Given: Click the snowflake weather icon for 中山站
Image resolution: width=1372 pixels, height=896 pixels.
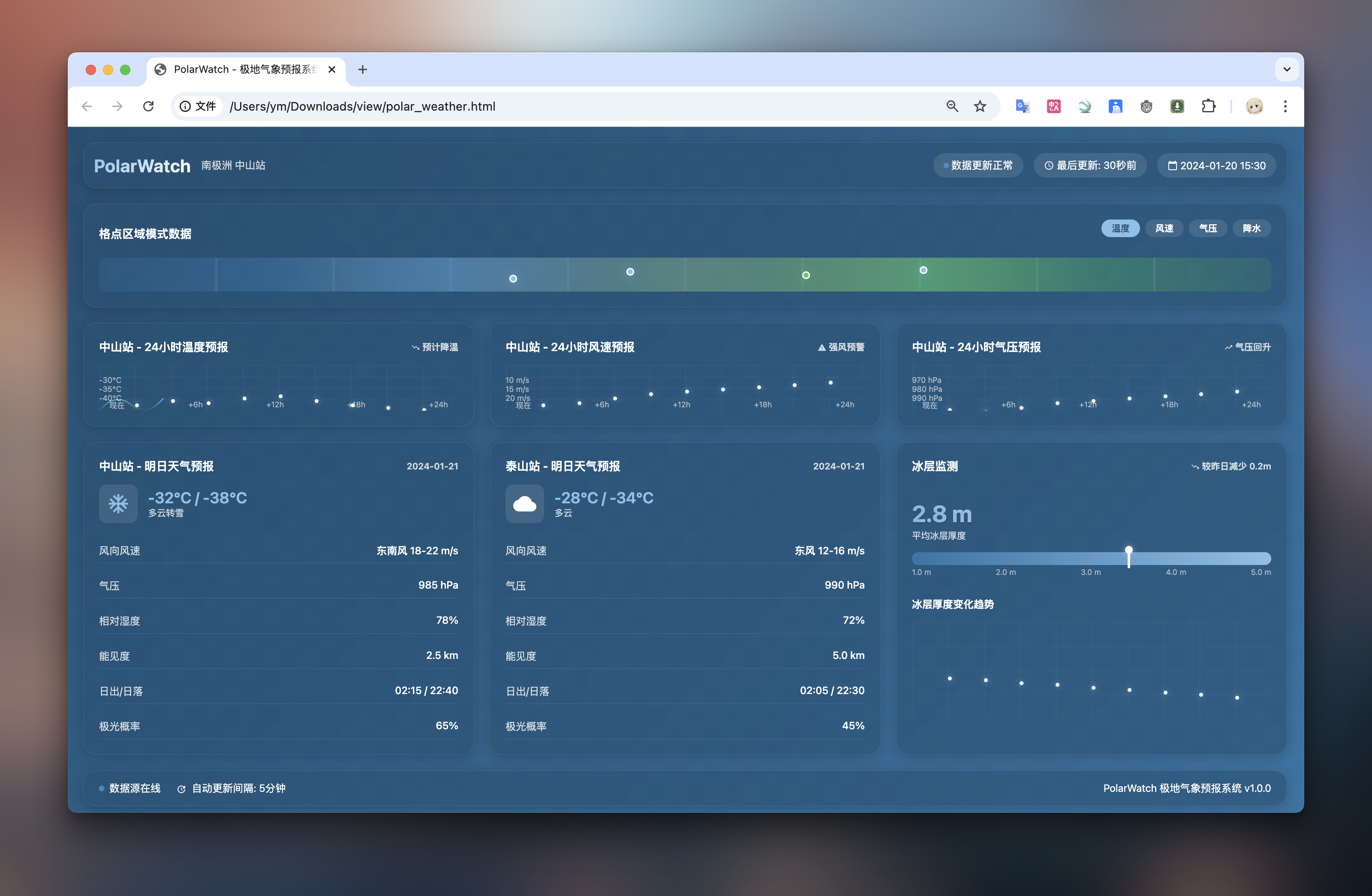Looking at the screenshot, I should 118,503.
